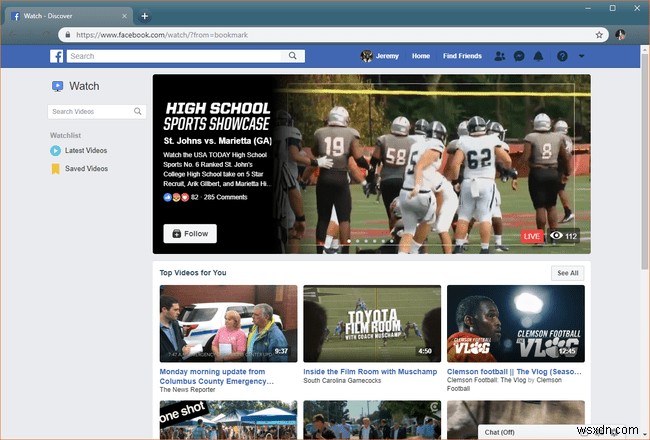Click the LIVE badge on featured video
The height and width of the screenshot is (440, 650).
coord(532,236)
